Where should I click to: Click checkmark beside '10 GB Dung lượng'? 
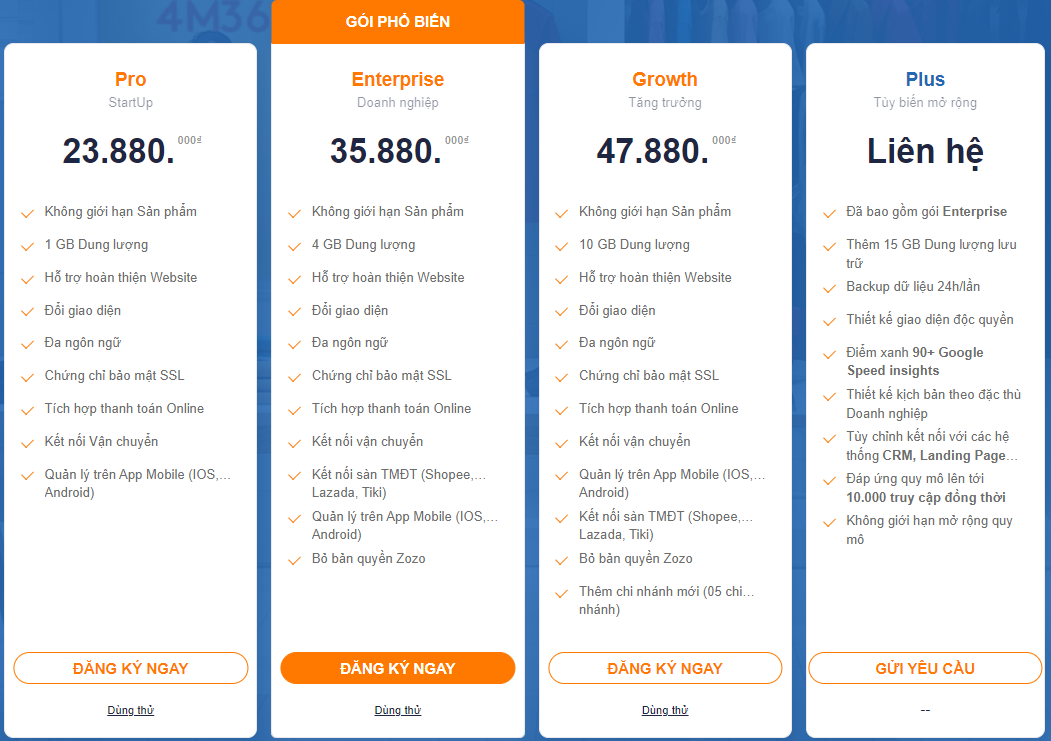click(562, 247)
